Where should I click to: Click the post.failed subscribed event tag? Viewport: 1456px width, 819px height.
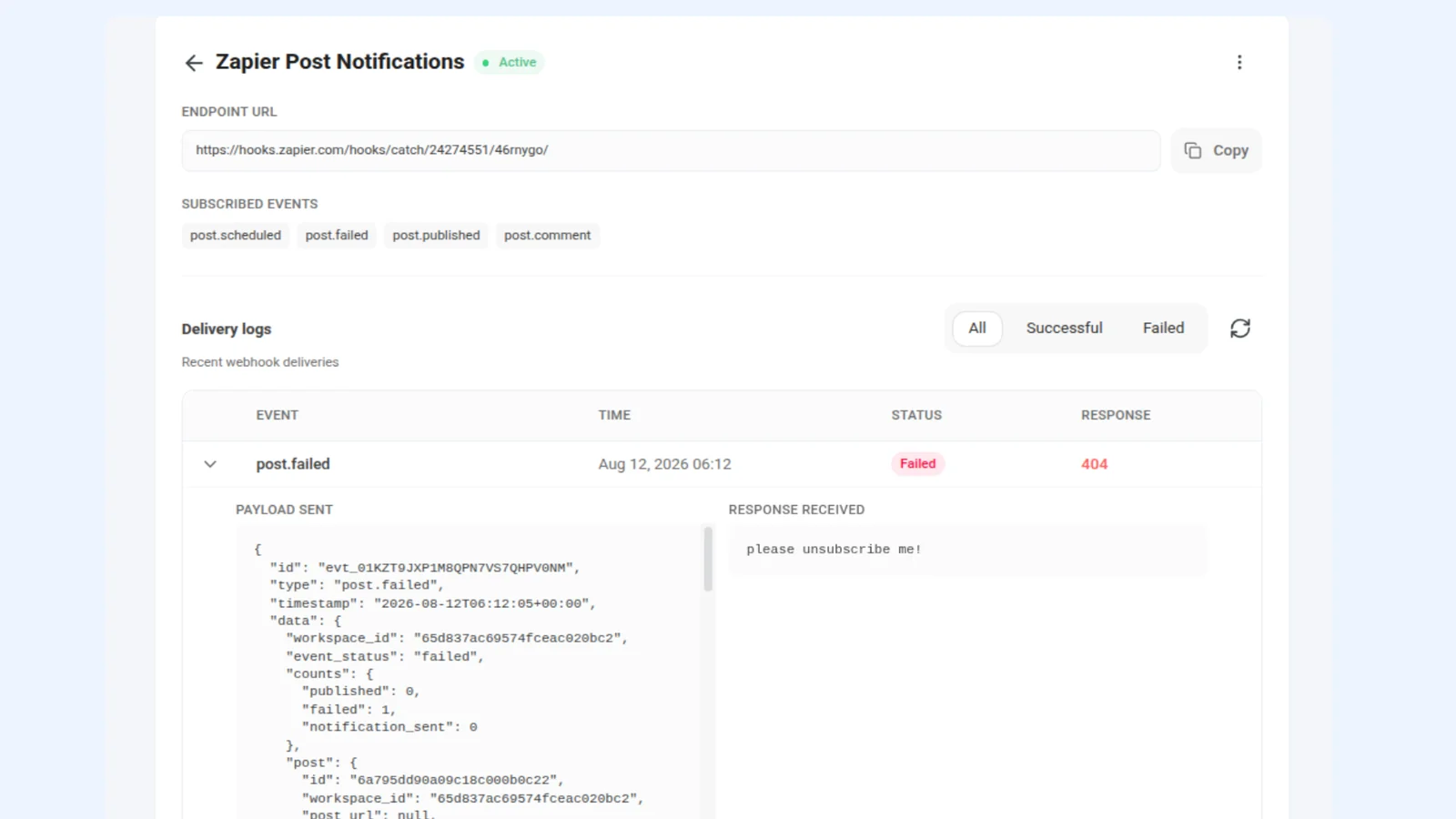coord(337,236)
